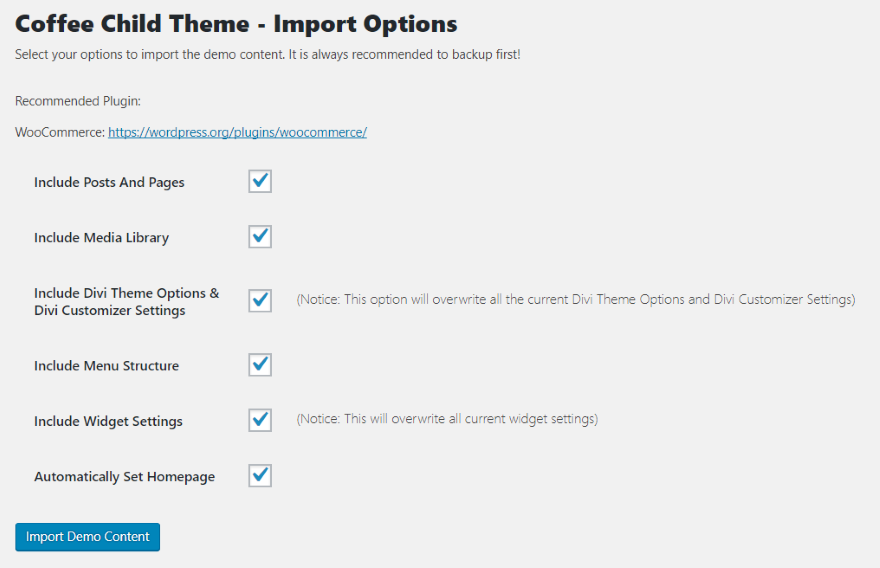880x568 pixels.
Task: Click the 'Recommended Plugin:' text
Action: (77, 101)
